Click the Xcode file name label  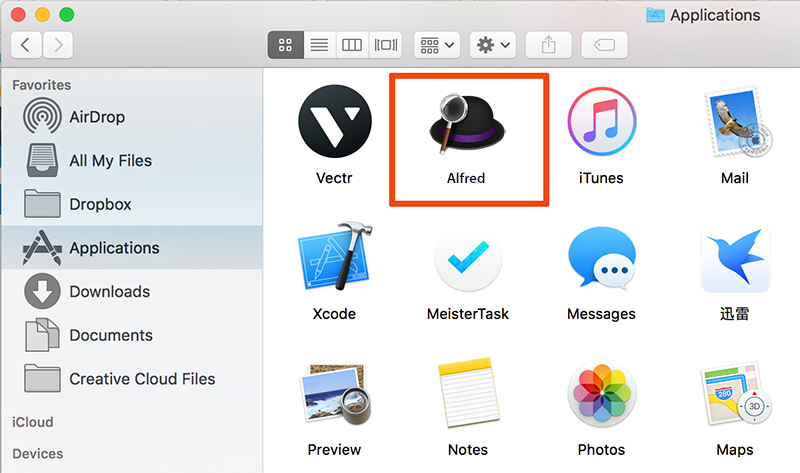pyautogui.click(x=334, y=314)
